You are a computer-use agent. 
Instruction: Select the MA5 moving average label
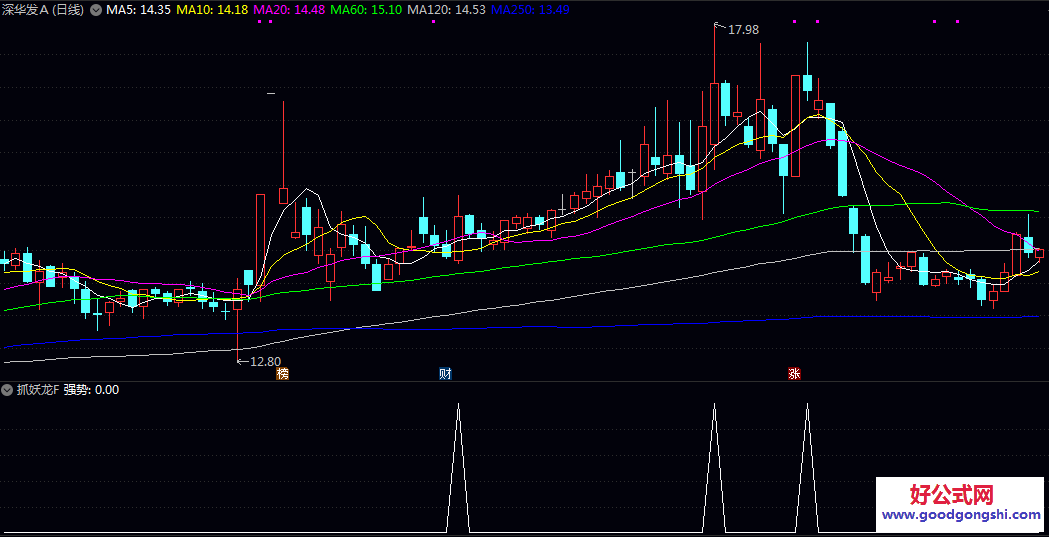coord(139,10)
